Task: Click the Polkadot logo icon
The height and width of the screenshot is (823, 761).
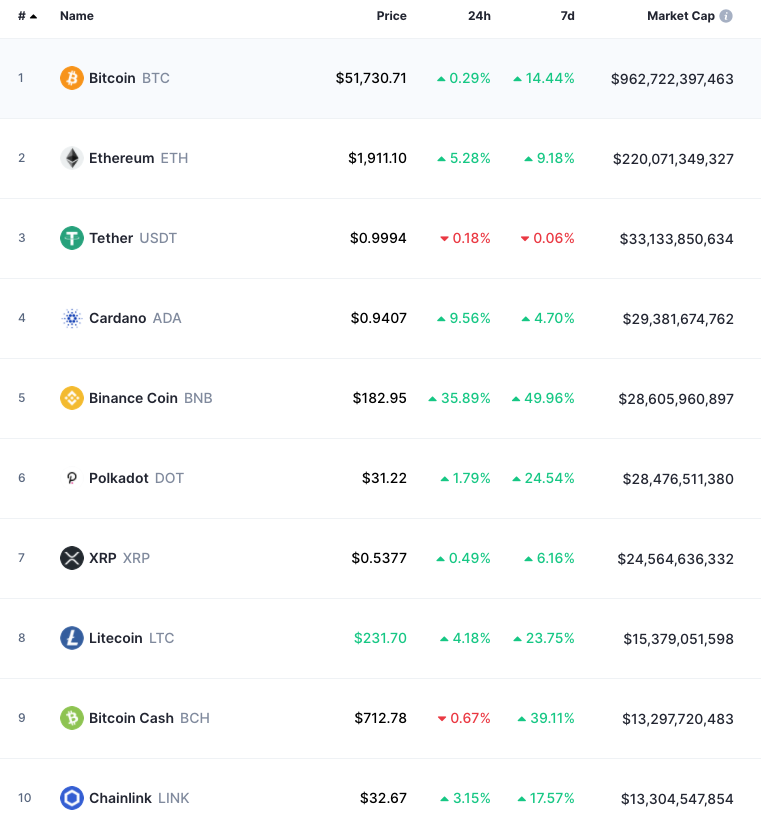Action: pyautogui.click(x=72, y=478)
